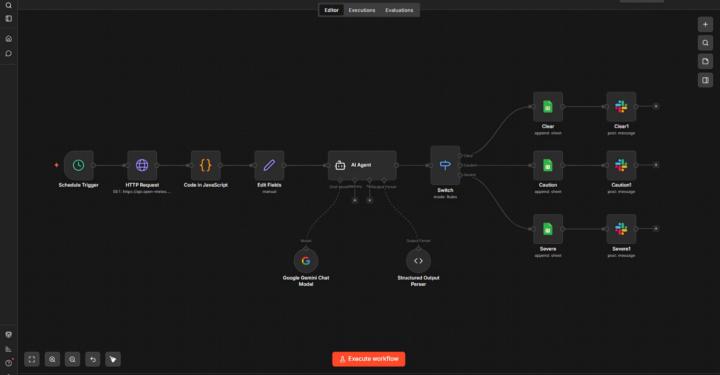This screenshot has height=375, width=720.
Task: Add a memory sub-node under AI Agent
Action: tap(354, 201)
